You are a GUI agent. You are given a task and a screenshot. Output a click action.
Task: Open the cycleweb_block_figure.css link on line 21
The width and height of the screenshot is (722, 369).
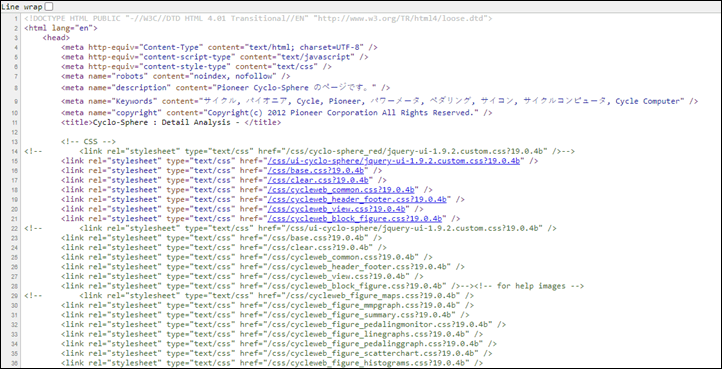(x=355, y=219)
